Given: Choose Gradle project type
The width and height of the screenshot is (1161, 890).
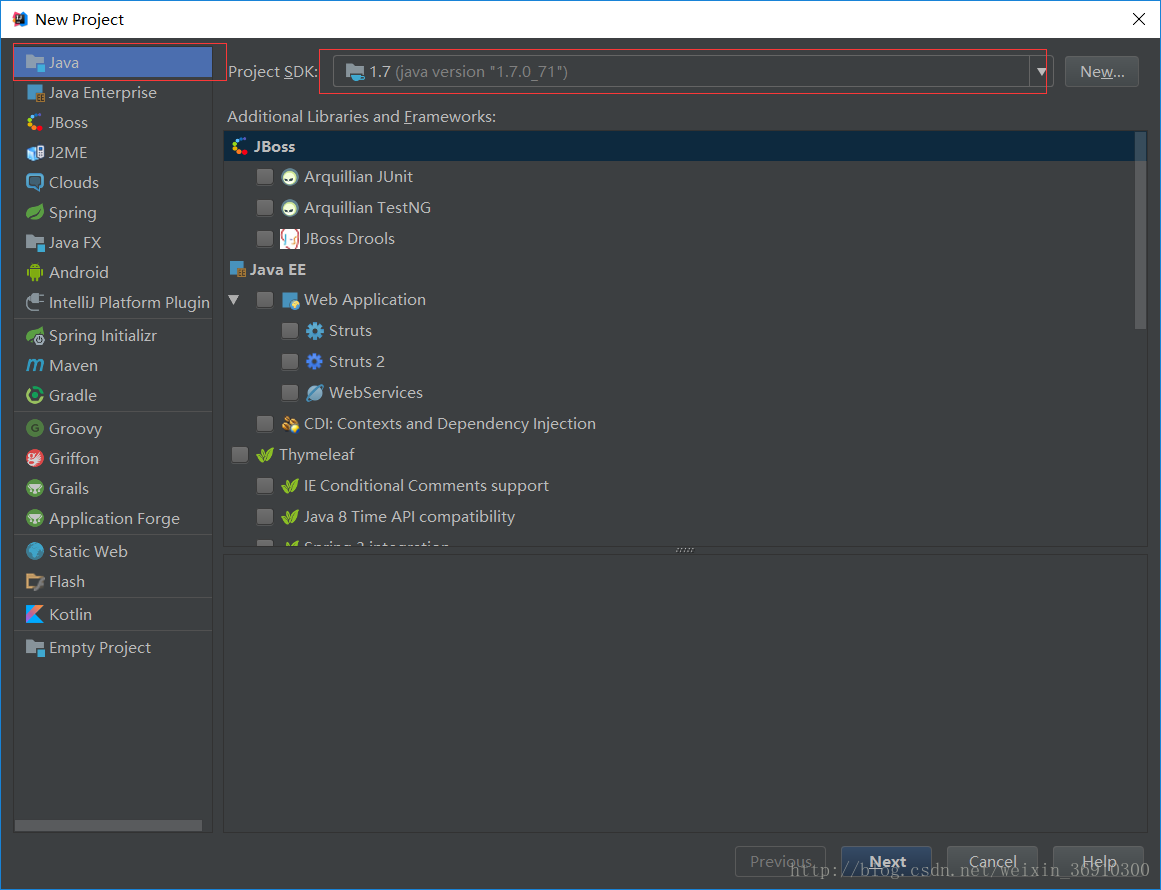Looking at the screenshot, I should click(113, 395).
